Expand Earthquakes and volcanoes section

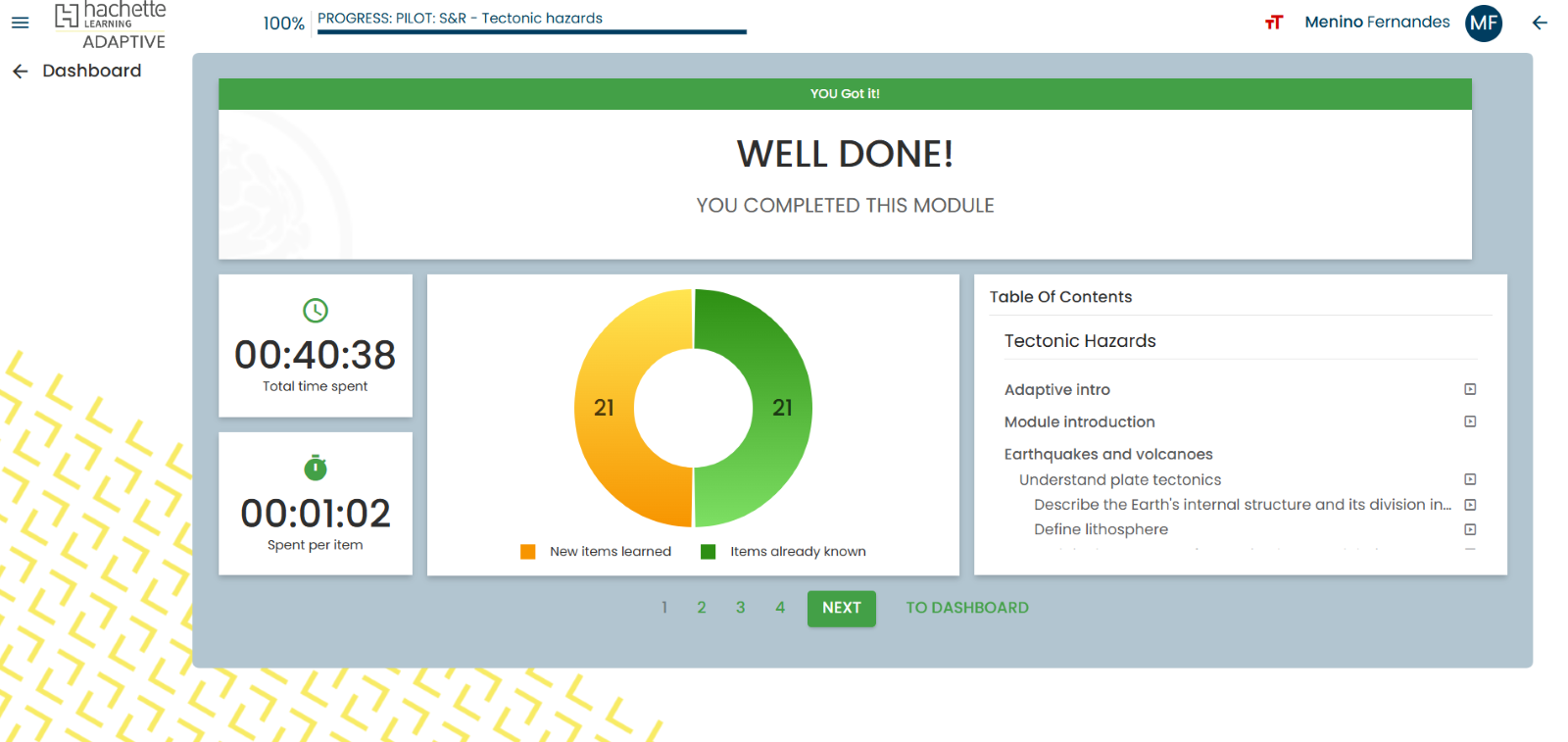click(x=1107, y=454)
